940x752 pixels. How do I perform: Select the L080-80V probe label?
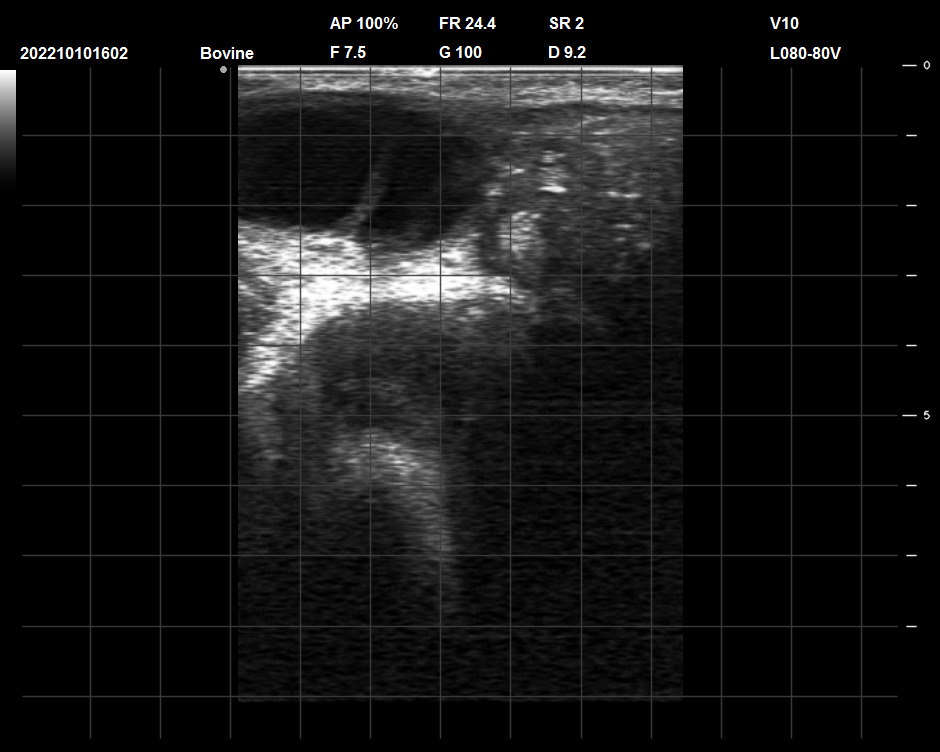click(805, 53)
